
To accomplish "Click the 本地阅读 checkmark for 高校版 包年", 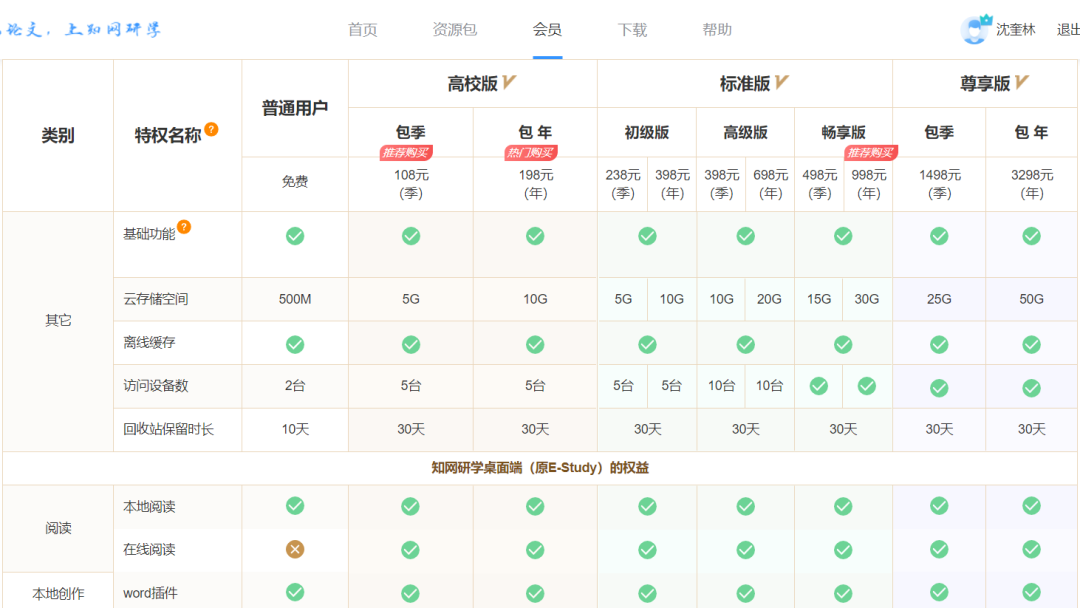I will (x=535, y=507).
